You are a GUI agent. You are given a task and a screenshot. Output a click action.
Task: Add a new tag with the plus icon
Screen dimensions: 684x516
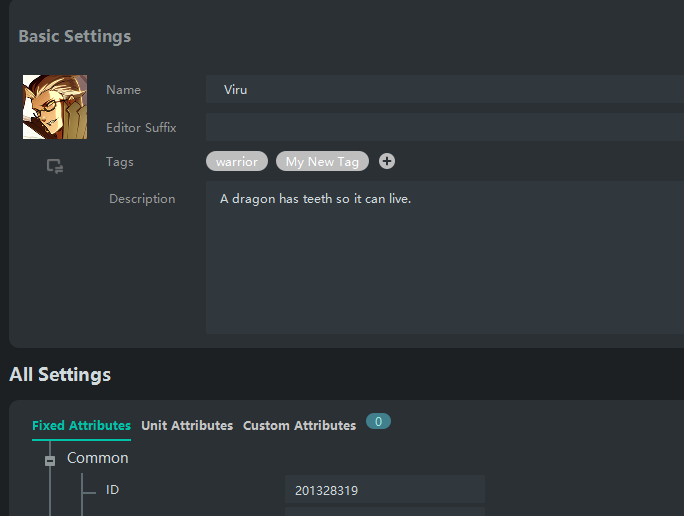(x=387, y=161)
